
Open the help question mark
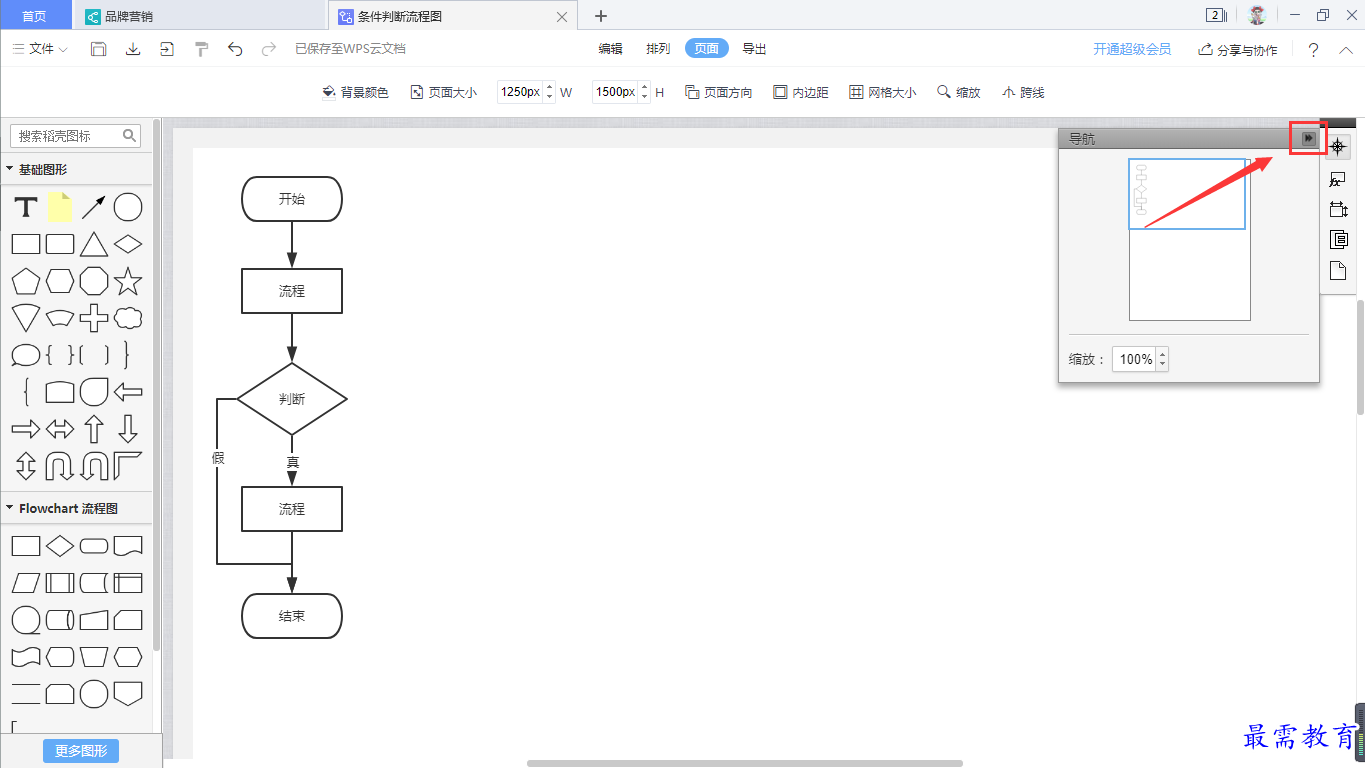(1313, 49)
